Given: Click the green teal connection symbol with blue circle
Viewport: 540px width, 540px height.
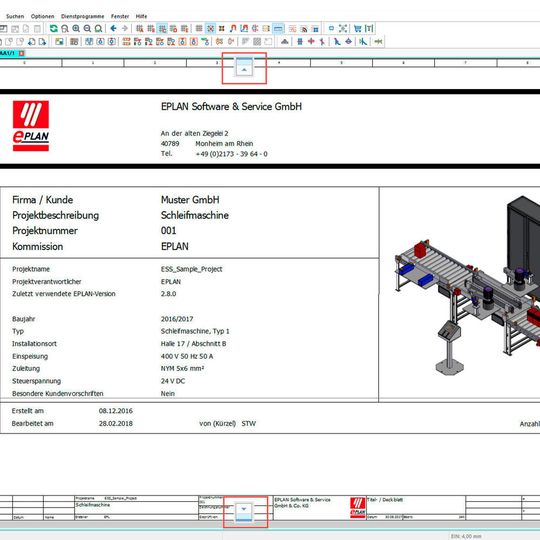Looking at the screenshot, I should [x=205, y=42].
